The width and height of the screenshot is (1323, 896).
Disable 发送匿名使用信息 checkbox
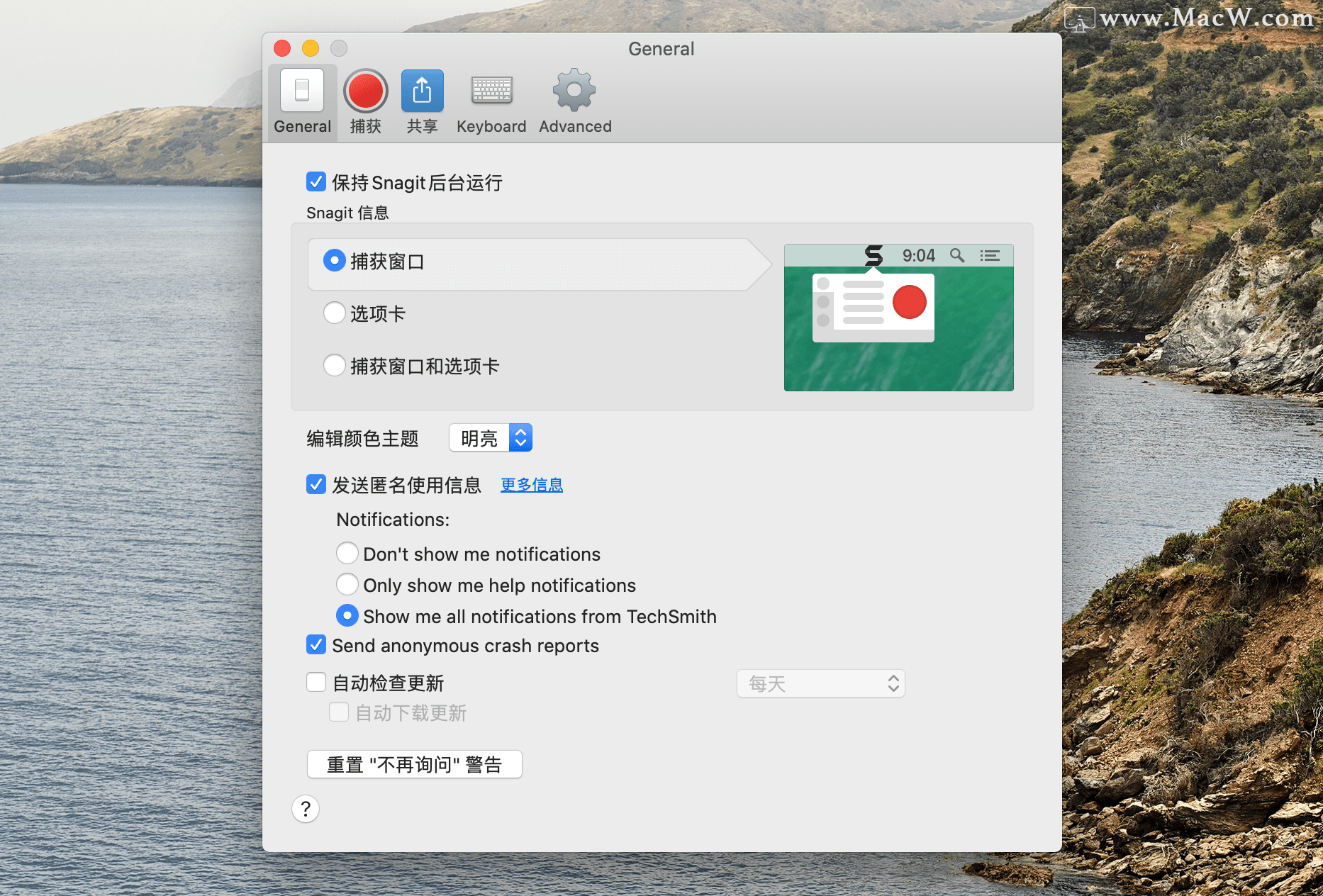coord(316,485)
